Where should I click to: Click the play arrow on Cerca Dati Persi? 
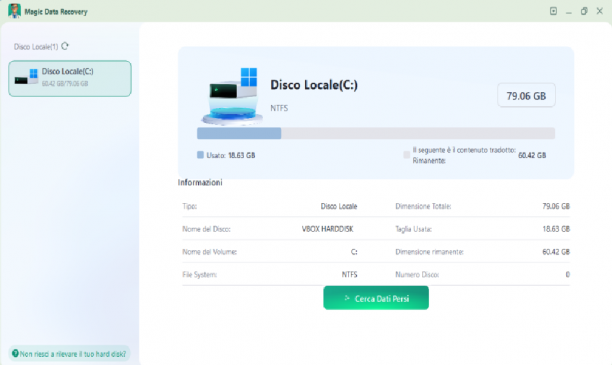(x=347, y=298)
